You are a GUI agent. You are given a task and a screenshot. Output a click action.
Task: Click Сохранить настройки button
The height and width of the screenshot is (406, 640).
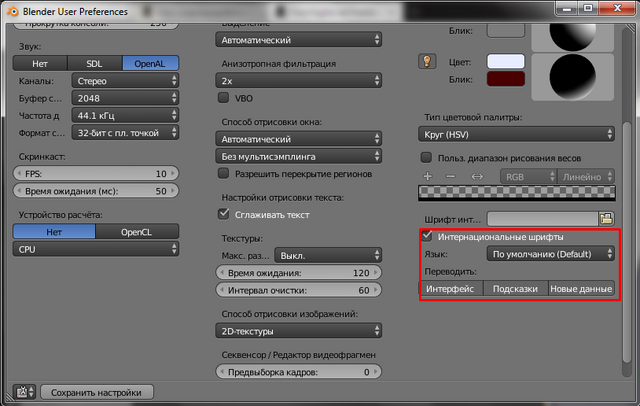[97, 392]
